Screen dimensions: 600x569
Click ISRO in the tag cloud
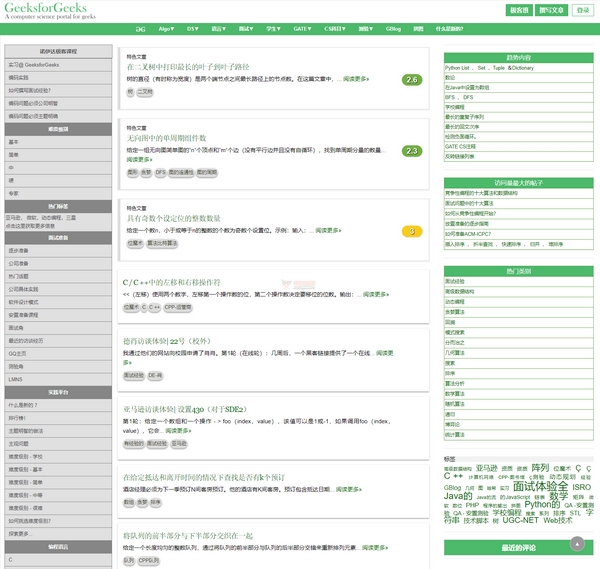(x=582, y=487)
